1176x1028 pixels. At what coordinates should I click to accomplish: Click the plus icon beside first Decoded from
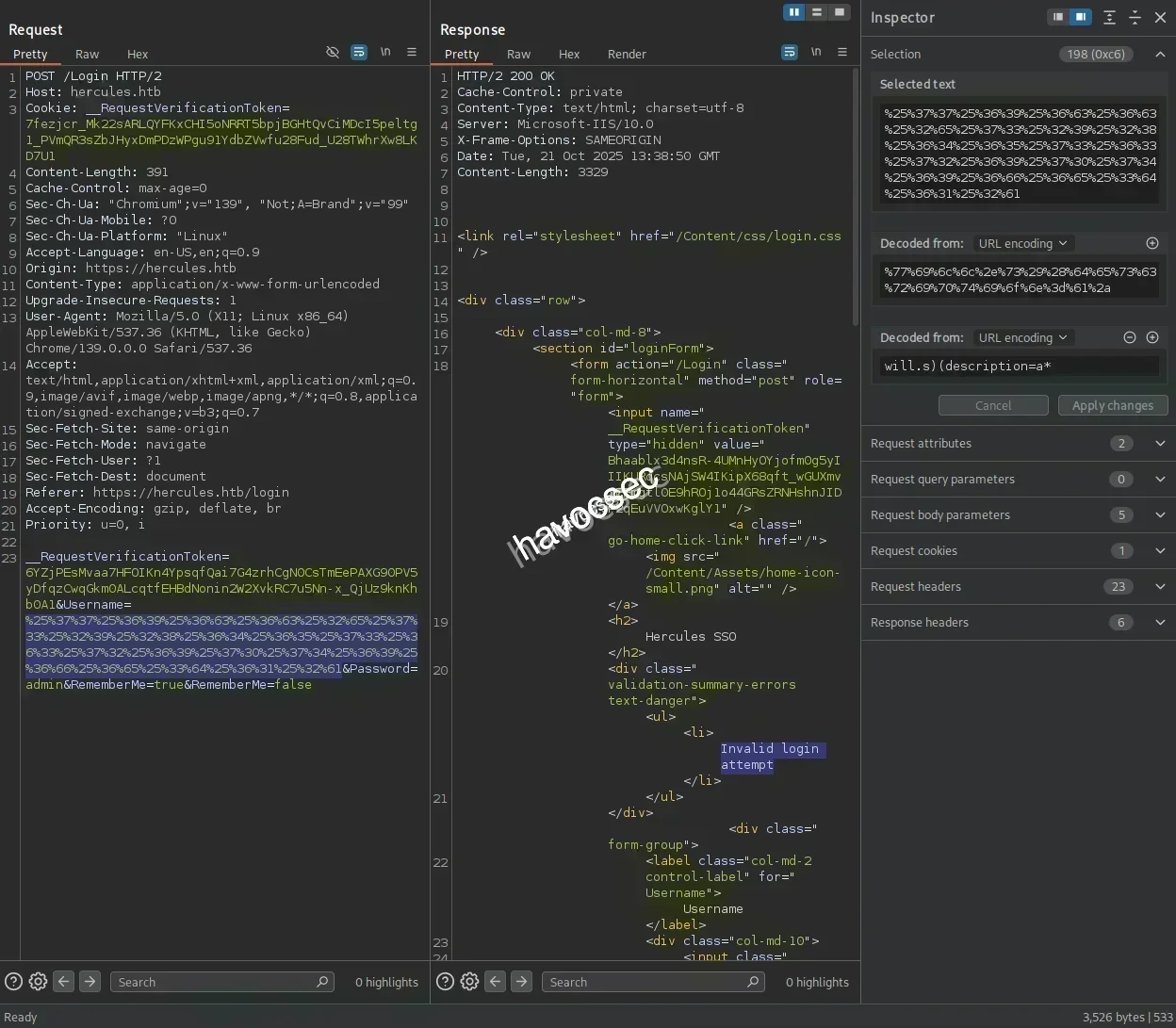click(1151, 243)
